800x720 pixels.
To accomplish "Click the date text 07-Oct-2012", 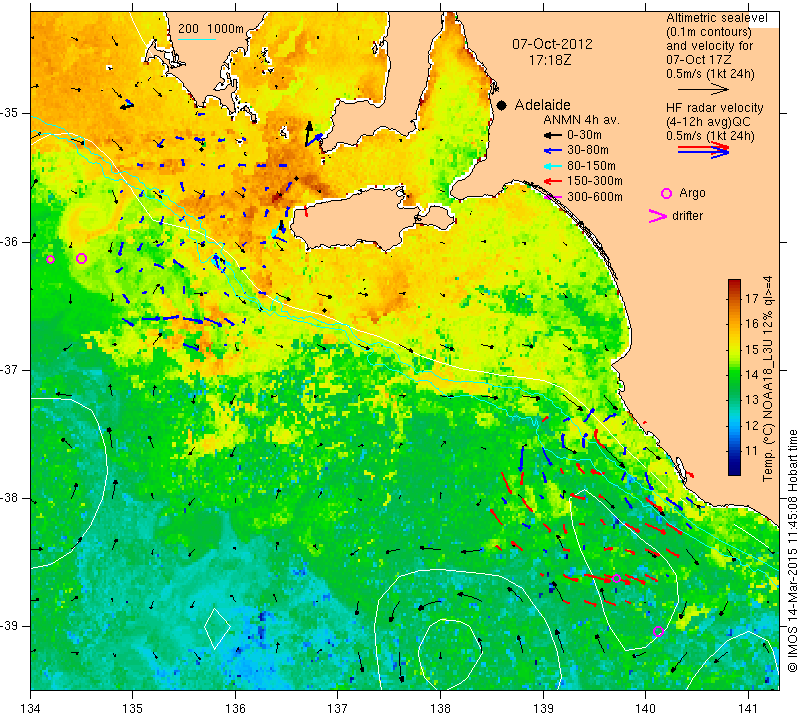I will click(553, 44).
